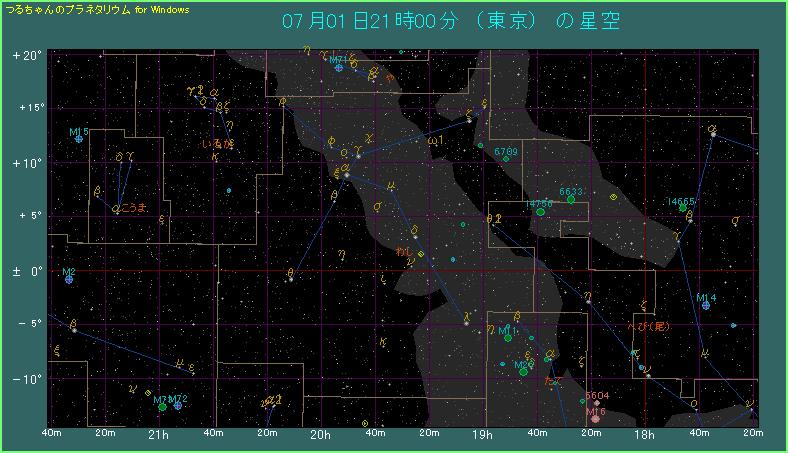Select the 19h right ascension label
The image size is (788, 453).
(482, 435)
